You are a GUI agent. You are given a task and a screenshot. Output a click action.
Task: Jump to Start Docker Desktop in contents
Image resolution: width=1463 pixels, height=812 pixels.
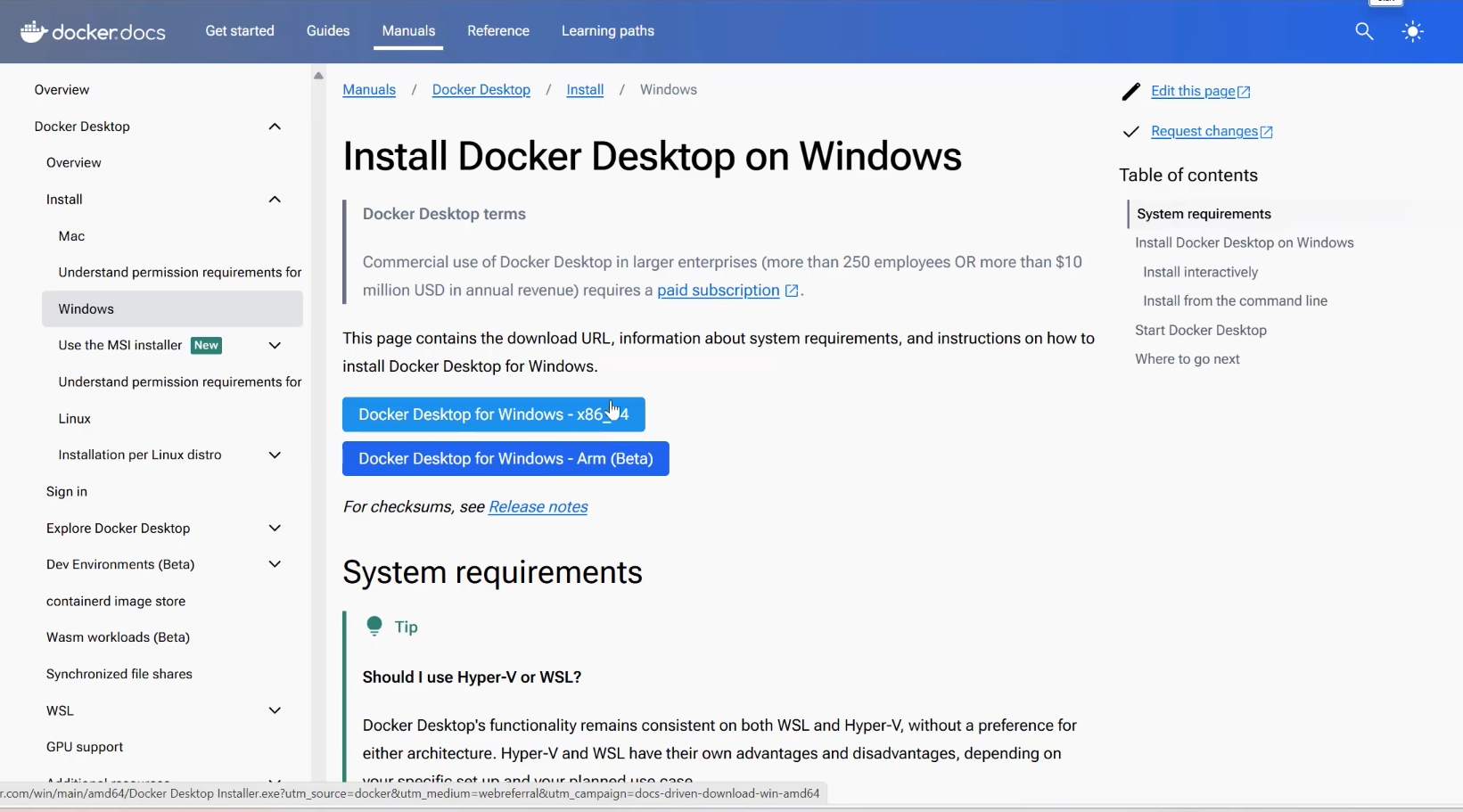coord(1201,330)
